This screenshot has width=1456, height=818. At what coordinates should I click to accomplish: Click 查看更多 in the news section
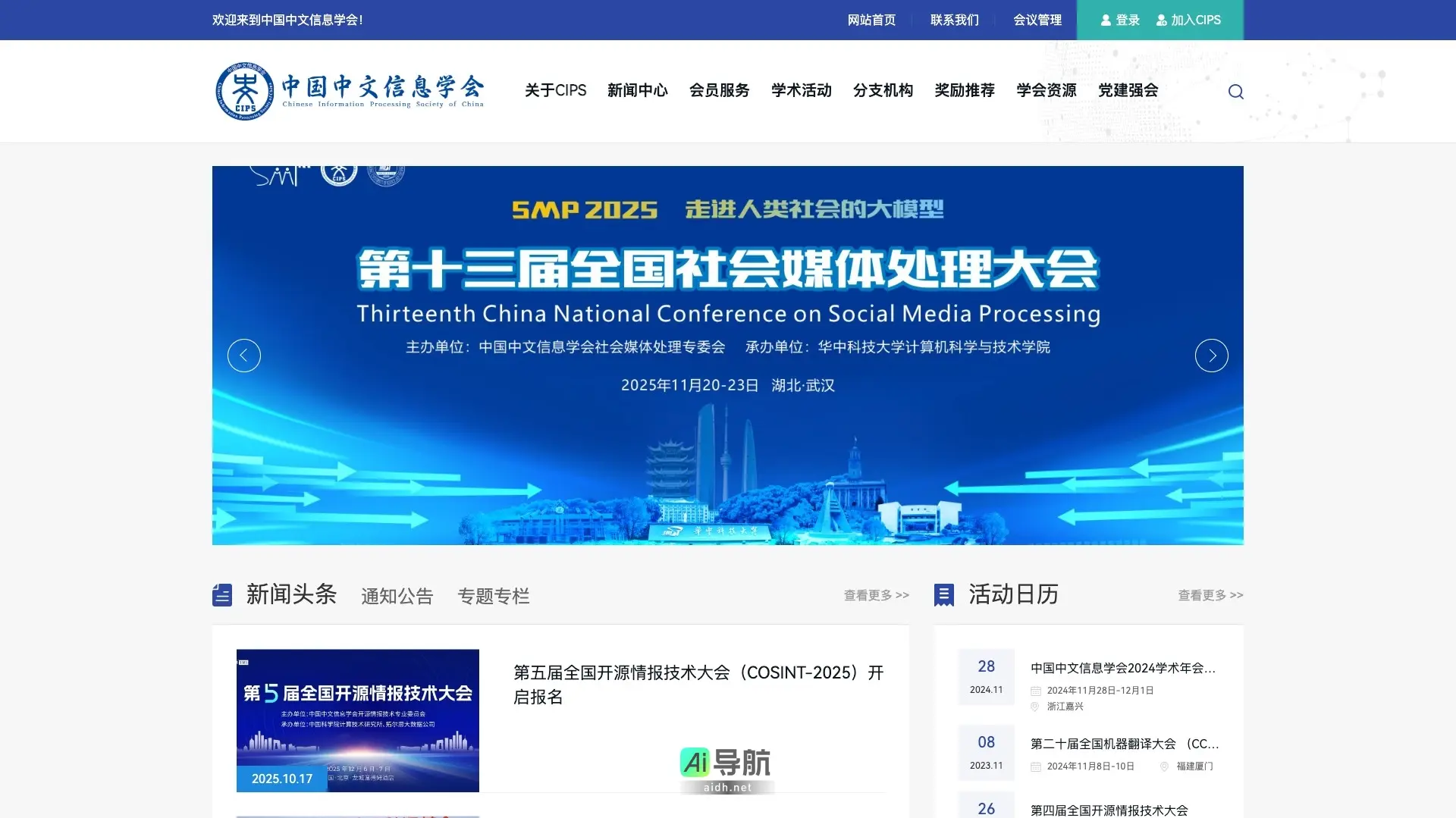pyautogui.click(x=877, y=596)
